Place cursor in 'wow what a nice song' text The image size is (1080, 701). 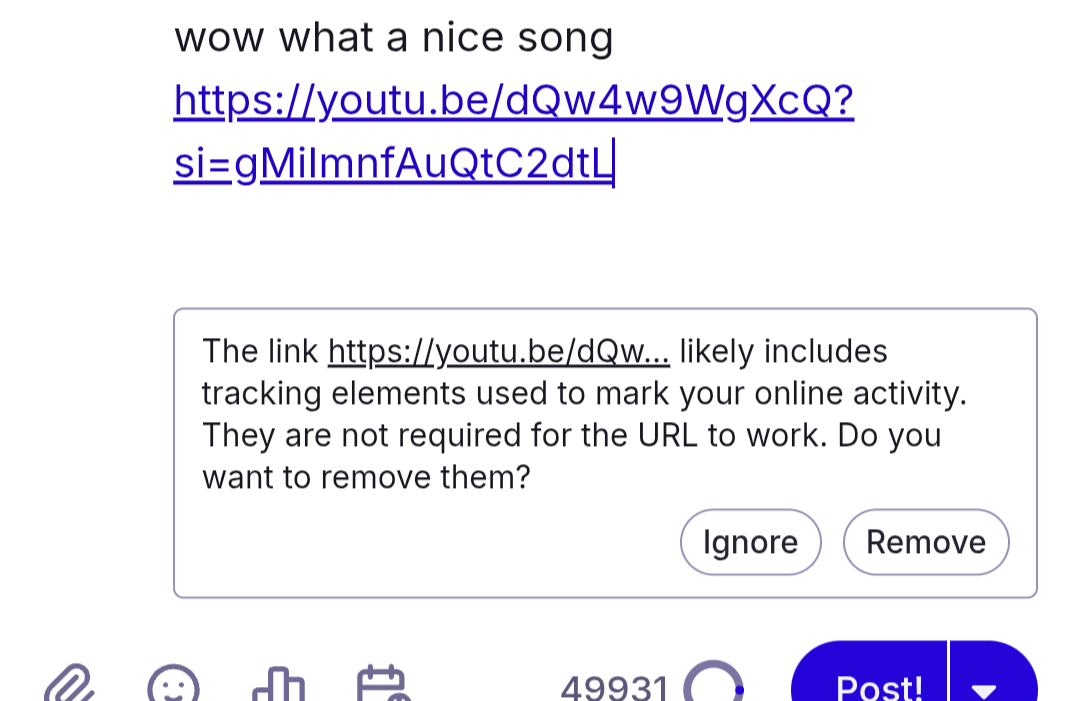point(393,37)
